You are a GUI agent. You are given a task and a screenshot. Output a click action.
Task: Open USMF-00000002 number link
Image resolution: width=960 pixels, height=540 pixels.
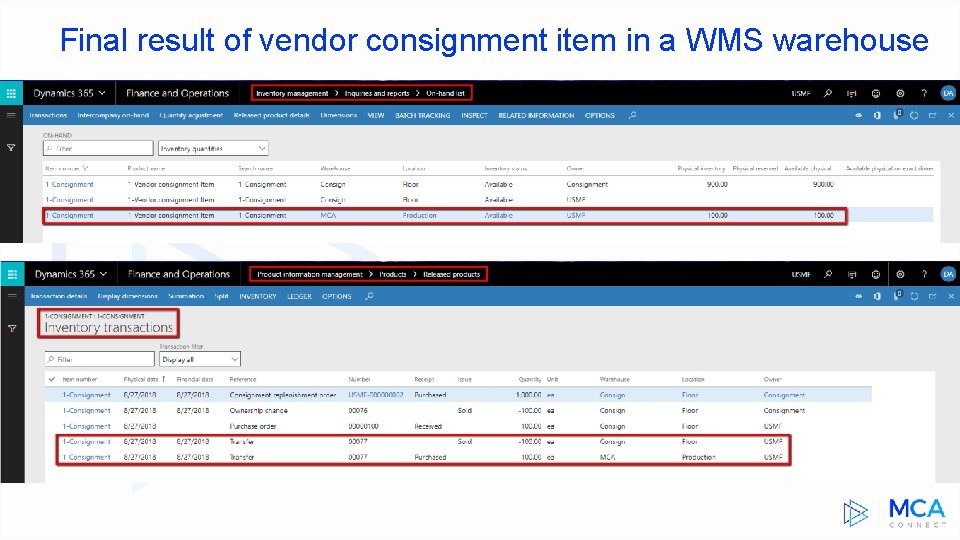pos(376,395)
